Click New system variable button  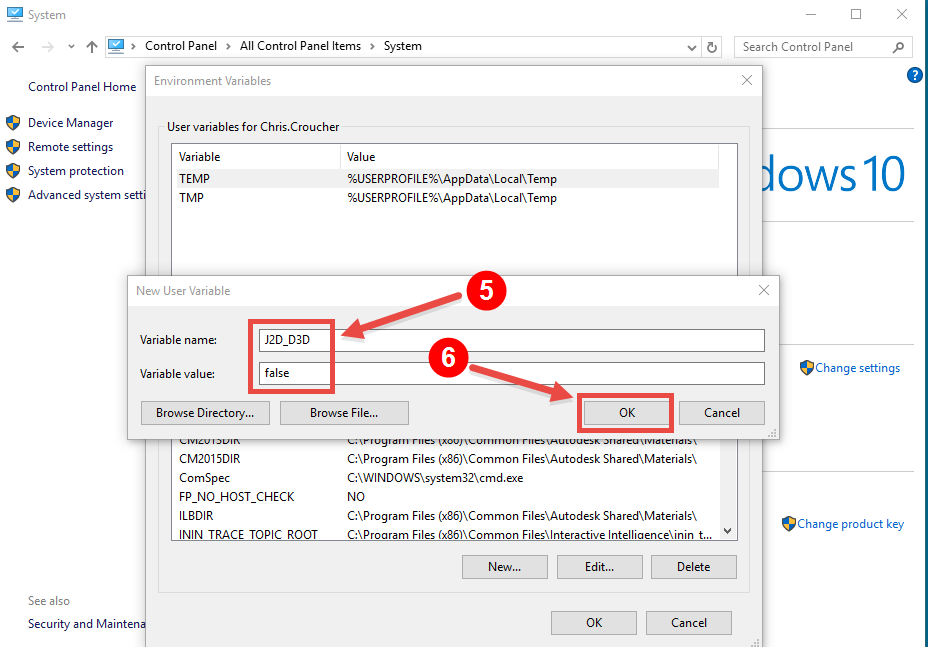coord(504,567)
